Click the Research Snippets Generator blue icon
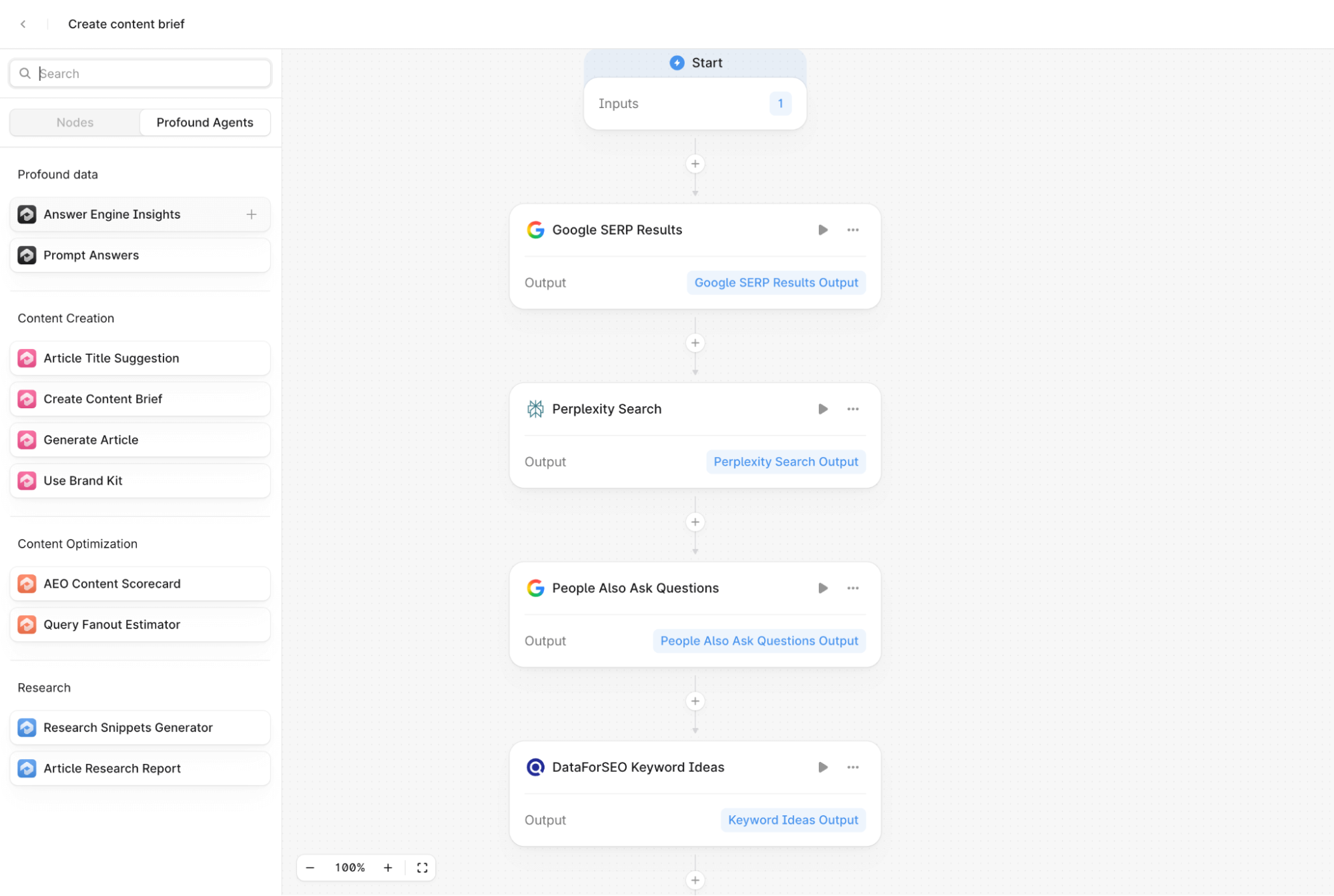The width and height of the screenshot is (1334, 896). click(x=27, y=727)
